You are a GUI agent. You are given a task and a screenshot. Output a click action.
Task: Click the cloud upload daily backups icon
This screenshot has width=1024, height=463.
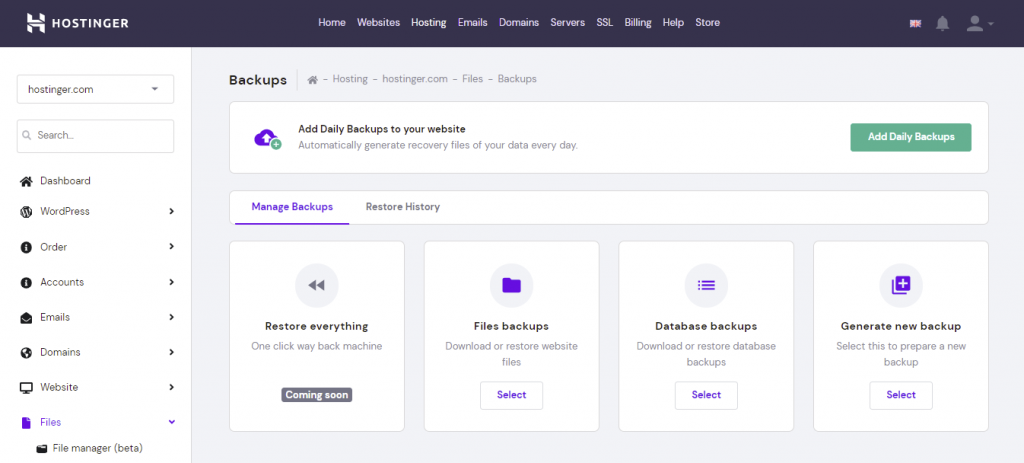pos(267,138)
